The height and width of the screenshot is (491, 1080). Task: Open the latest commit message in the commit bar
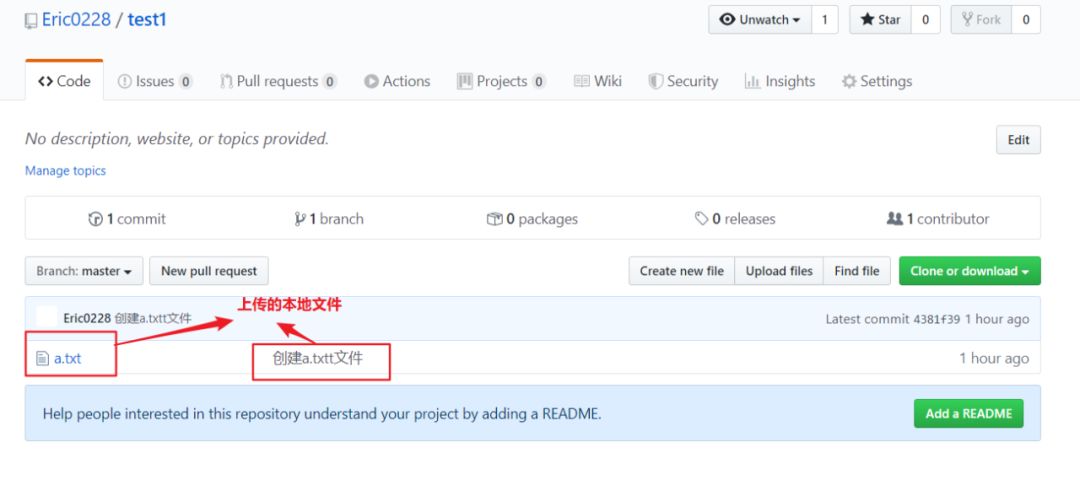tap(153, 318)
